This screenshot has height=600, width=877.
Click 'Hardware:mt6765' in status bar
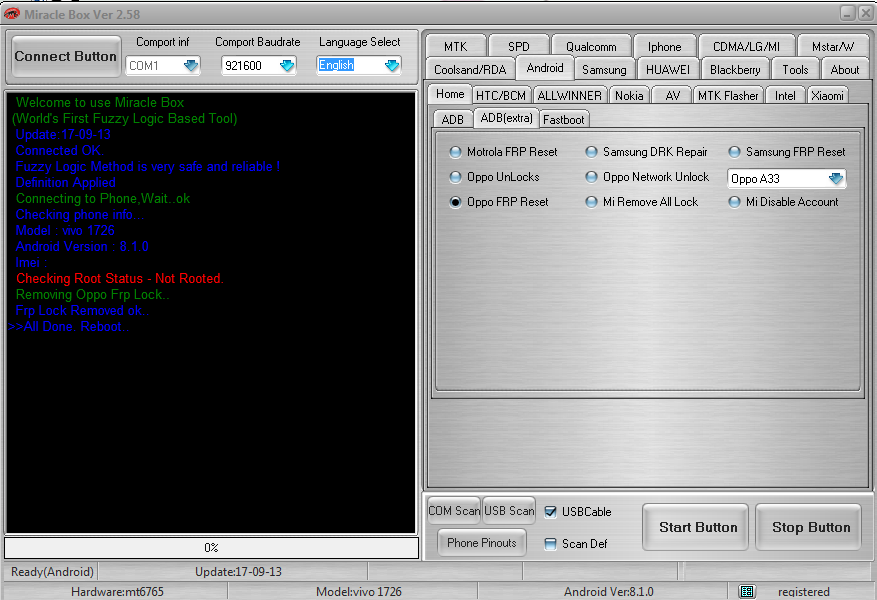pyautogui.click(x=117, y=592)
